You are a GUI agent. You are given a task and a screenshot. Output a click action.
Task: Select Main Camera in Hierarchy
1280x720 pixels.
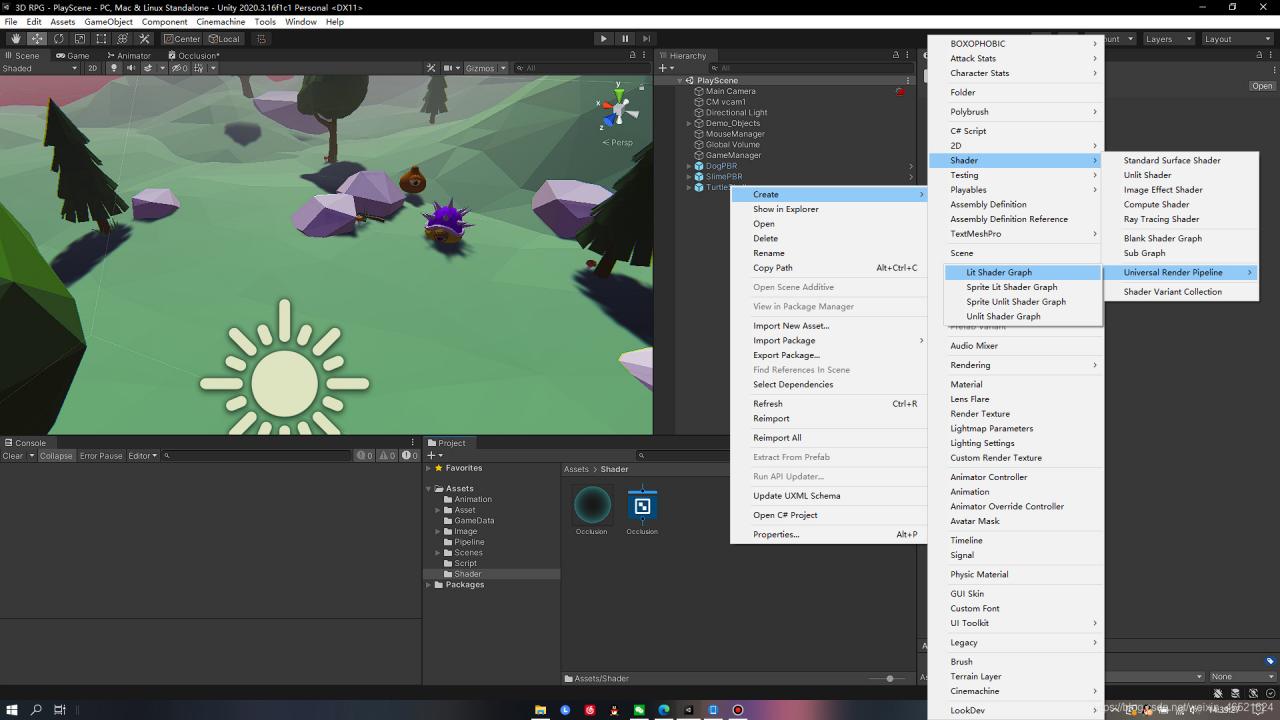coord(731,91)
